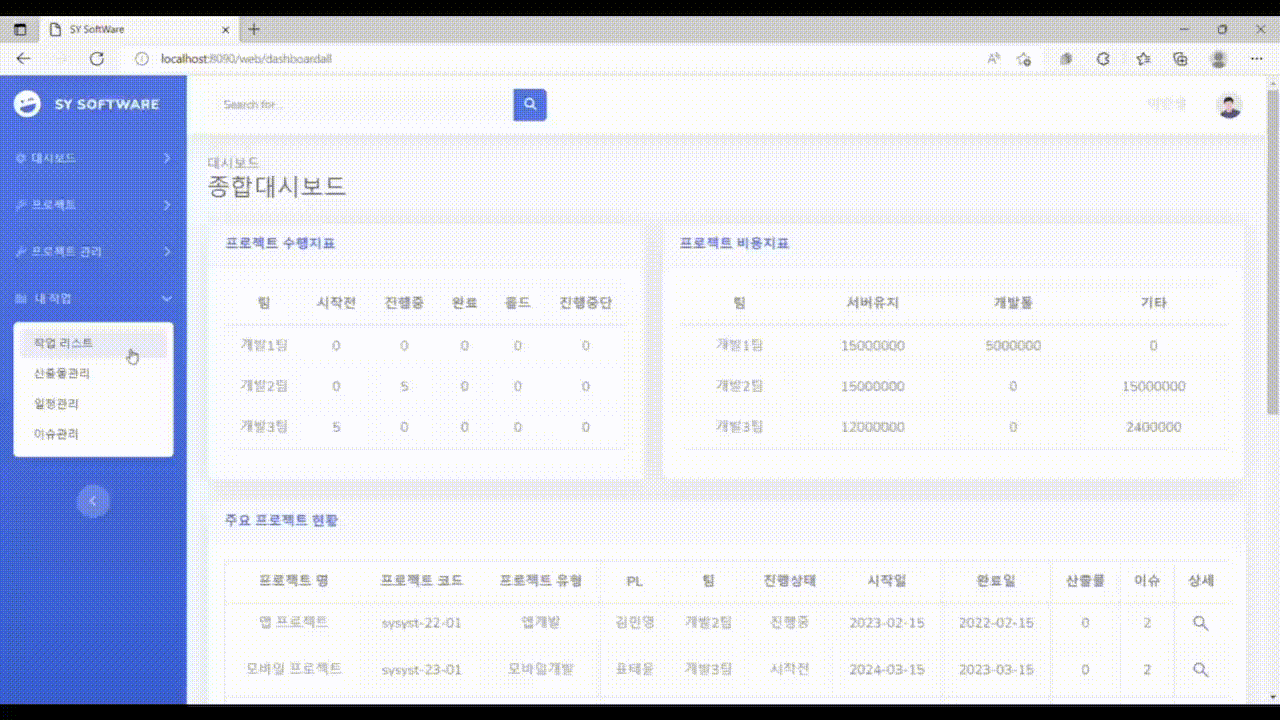Click 개발2팀 in 프로젝트 수행지표 table
This screenshot has width=1280, height=720.
[x=264, y=386]
